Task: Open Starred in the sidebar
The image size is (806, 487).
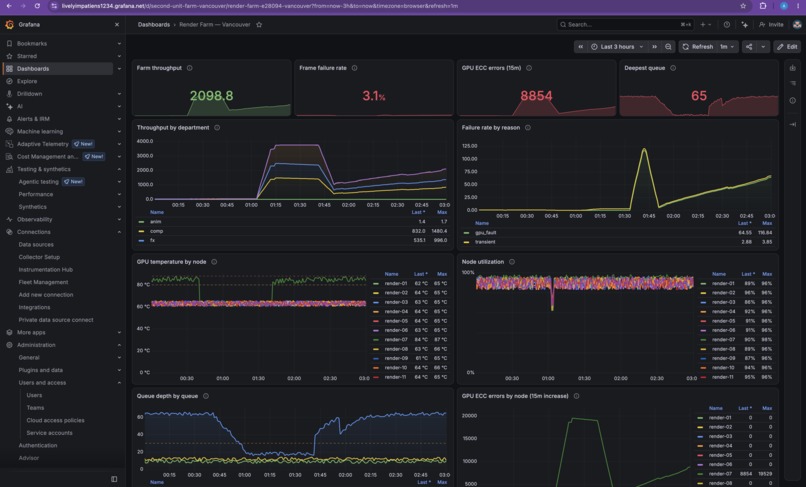Action: [27, 56]
